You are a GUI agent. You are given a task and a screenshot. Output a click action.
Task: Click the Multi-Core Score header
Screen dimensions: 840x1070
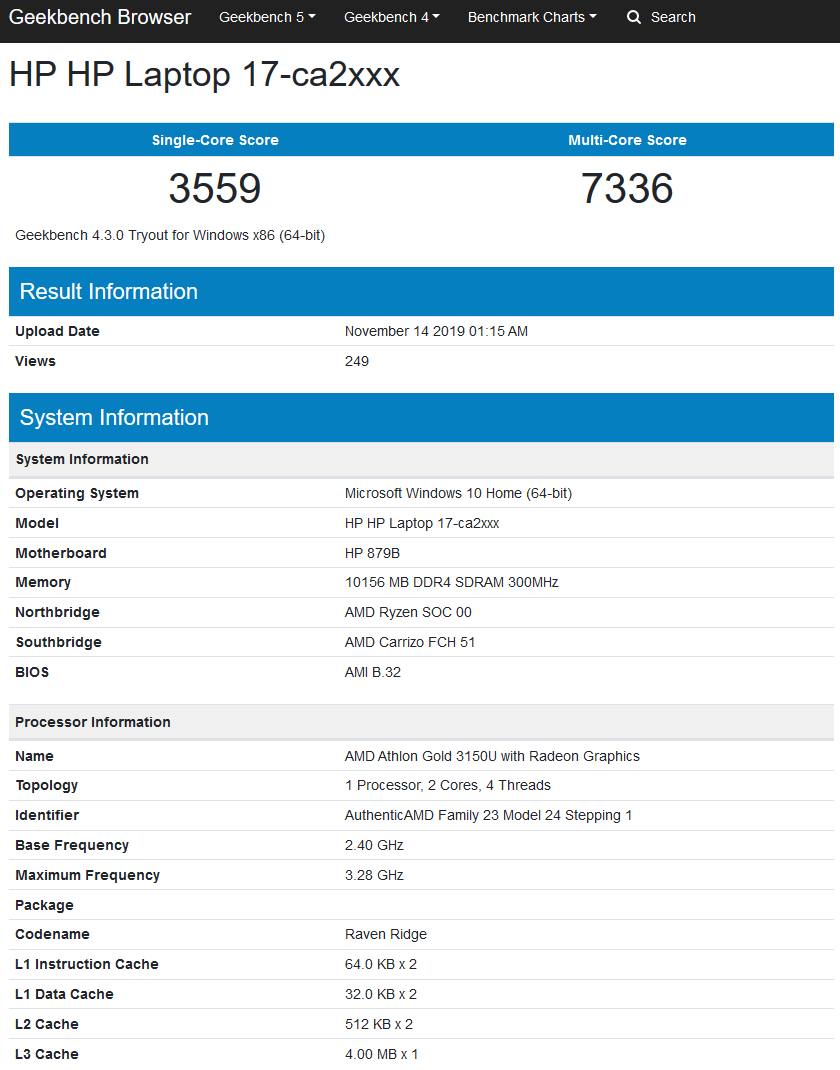(627, 140)
